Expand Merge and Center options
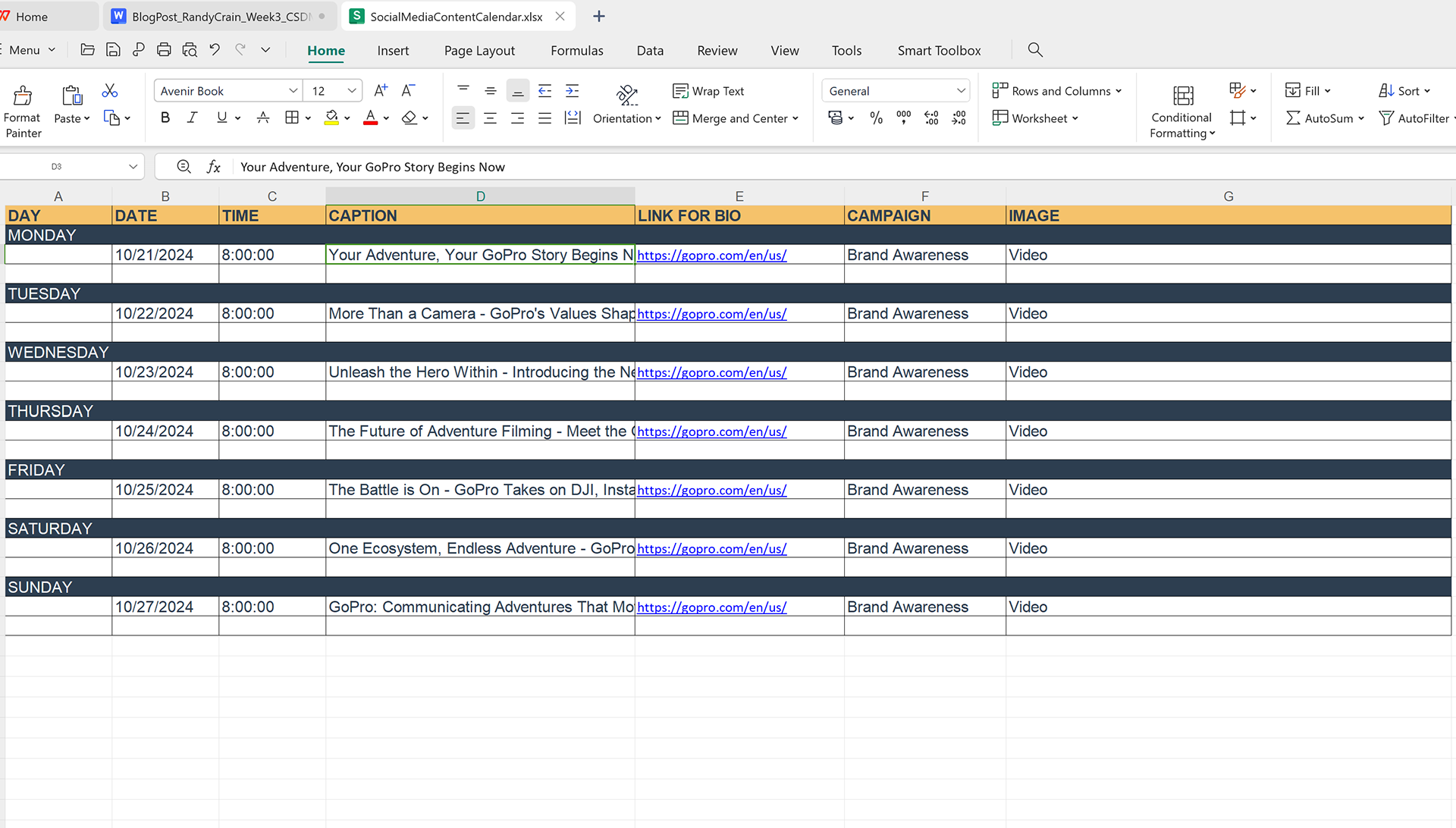This screenshot has height=828, width=1456. [x=795, y=118]
